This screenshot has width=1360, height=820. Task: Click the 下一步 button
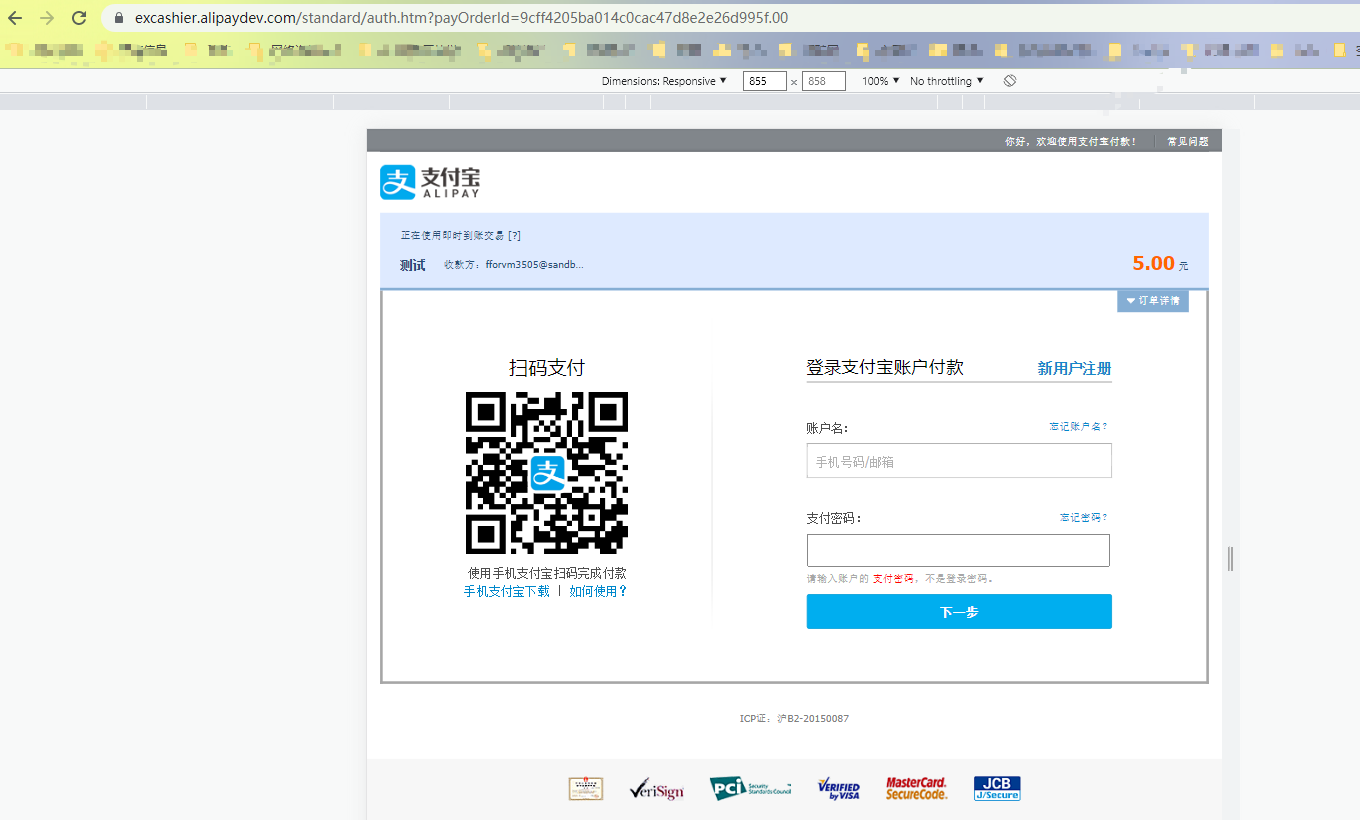coord(959,612)
